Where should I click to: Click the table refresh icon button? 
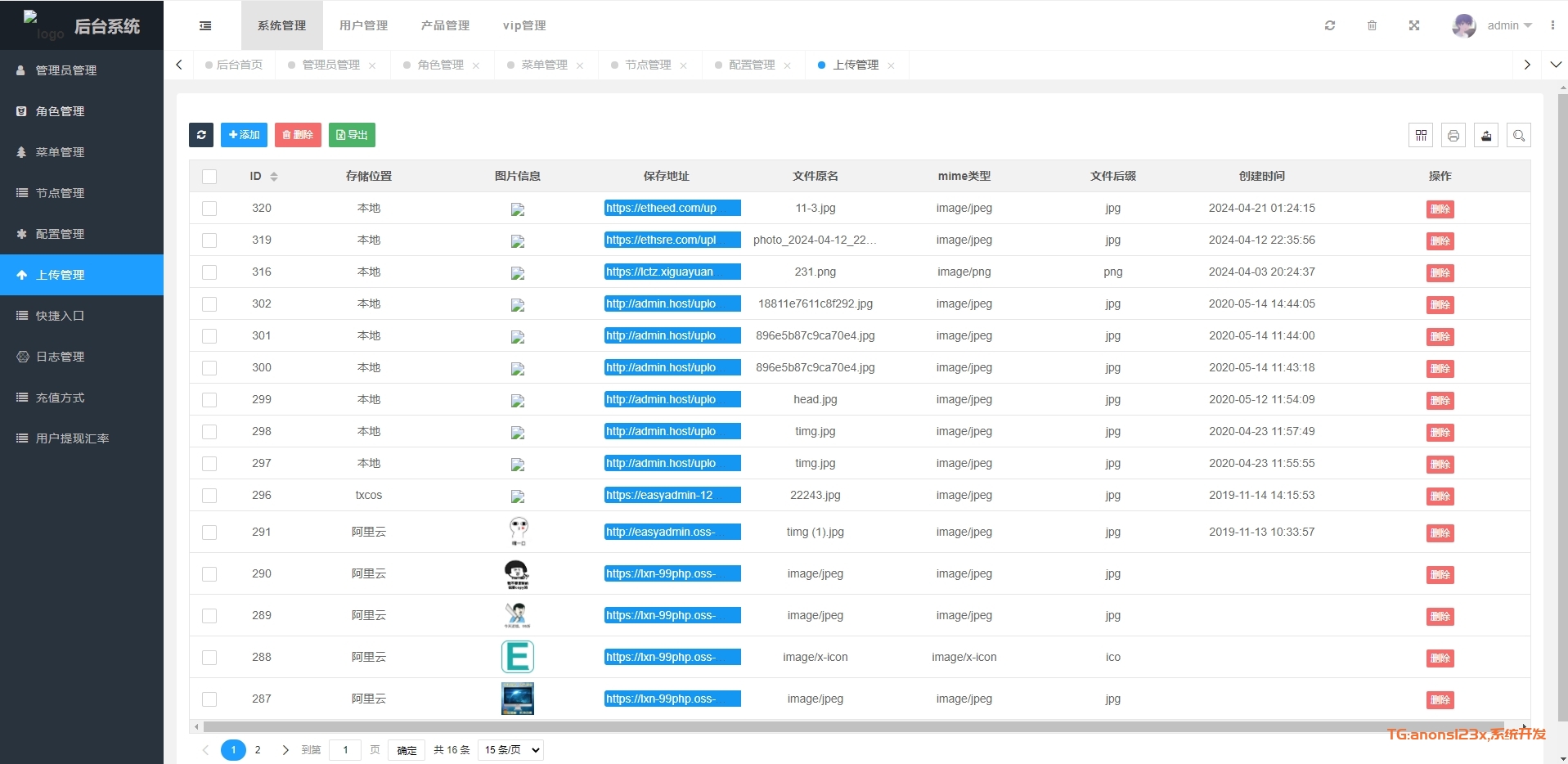(x=201, y=135)
